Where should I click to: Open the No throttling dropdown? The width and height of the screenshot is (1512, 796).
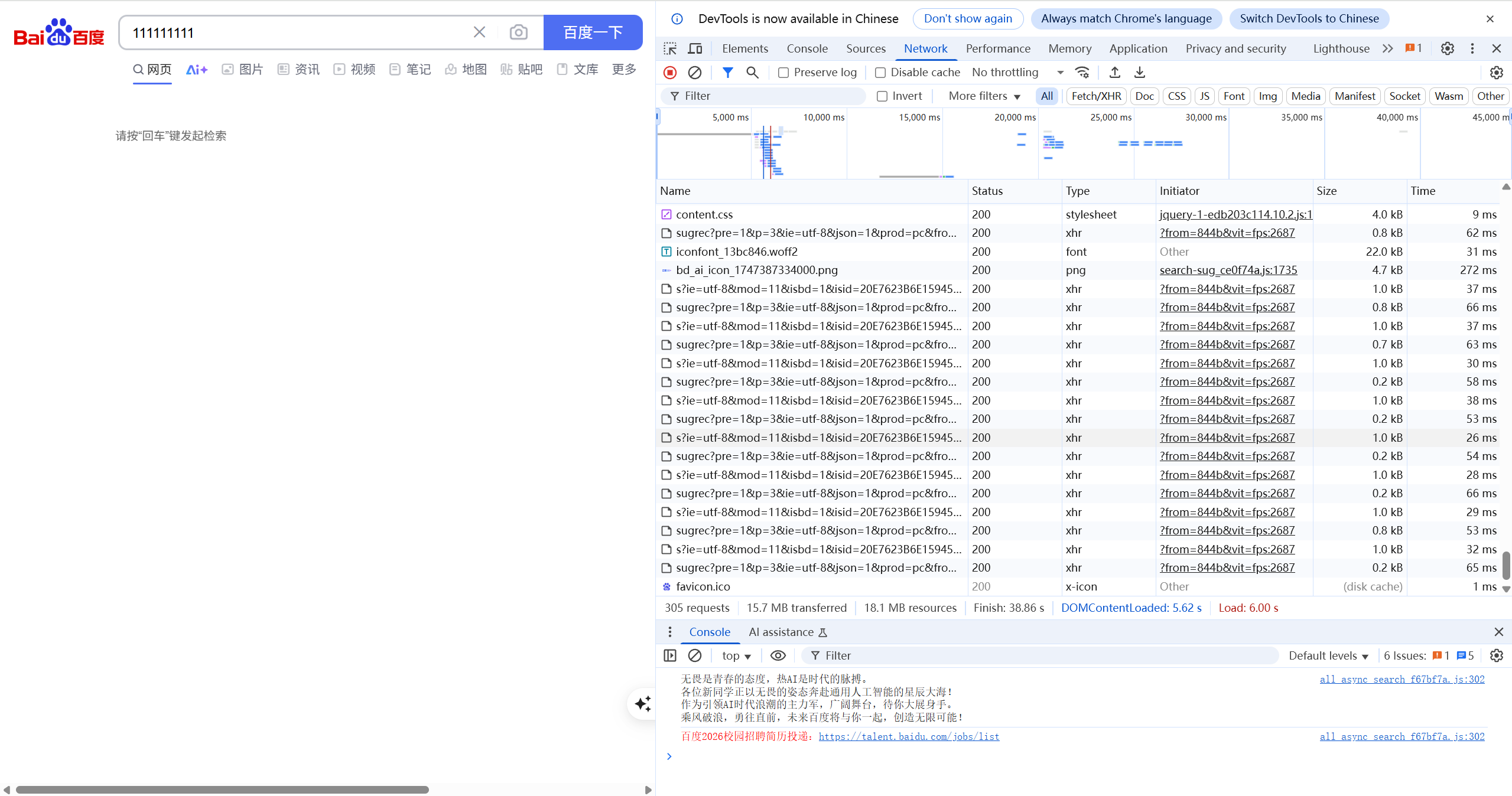[x=1017, y=73]
